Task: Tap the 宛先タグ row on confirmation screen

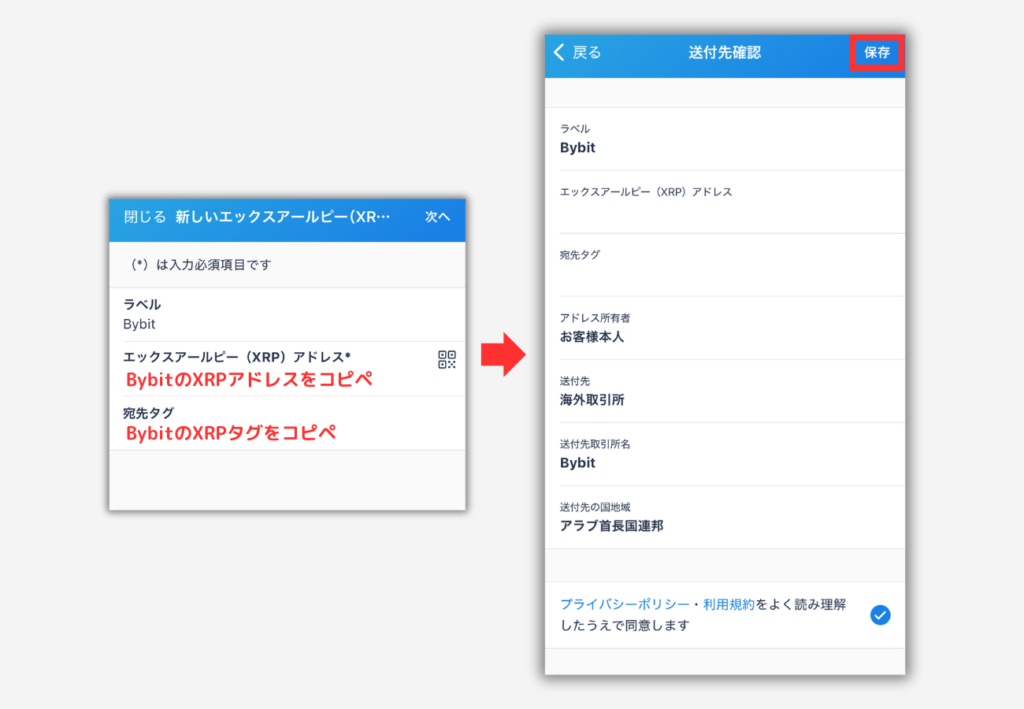Action: coord(725,265)
